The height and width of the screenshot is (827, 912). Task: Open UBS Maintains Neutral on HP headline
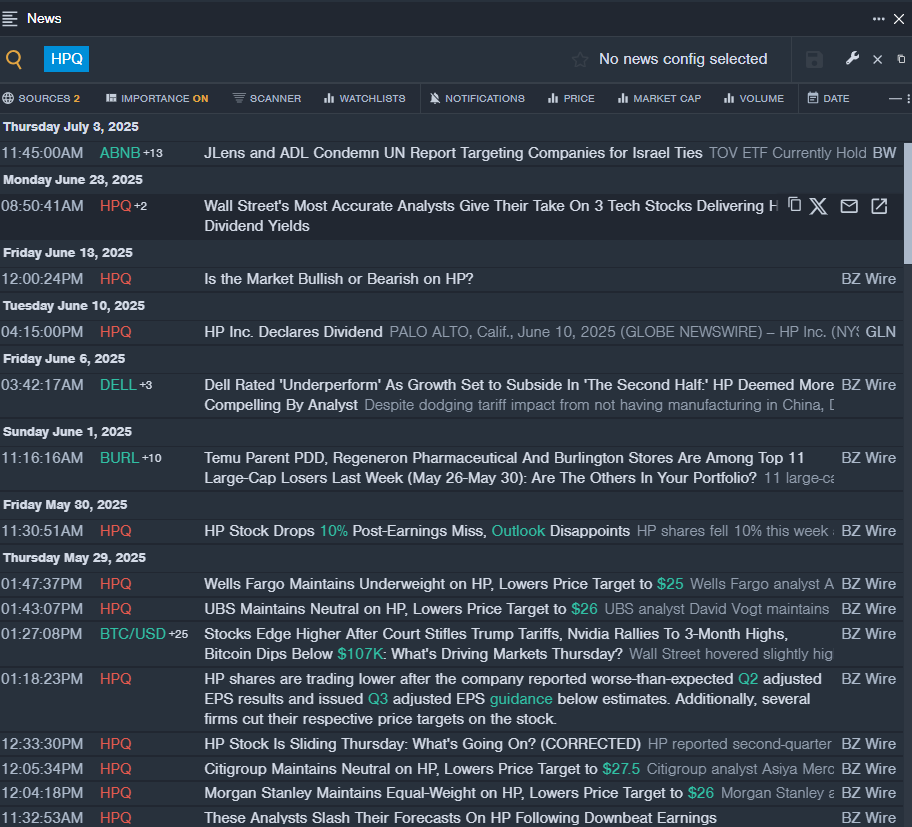point(401,609)
